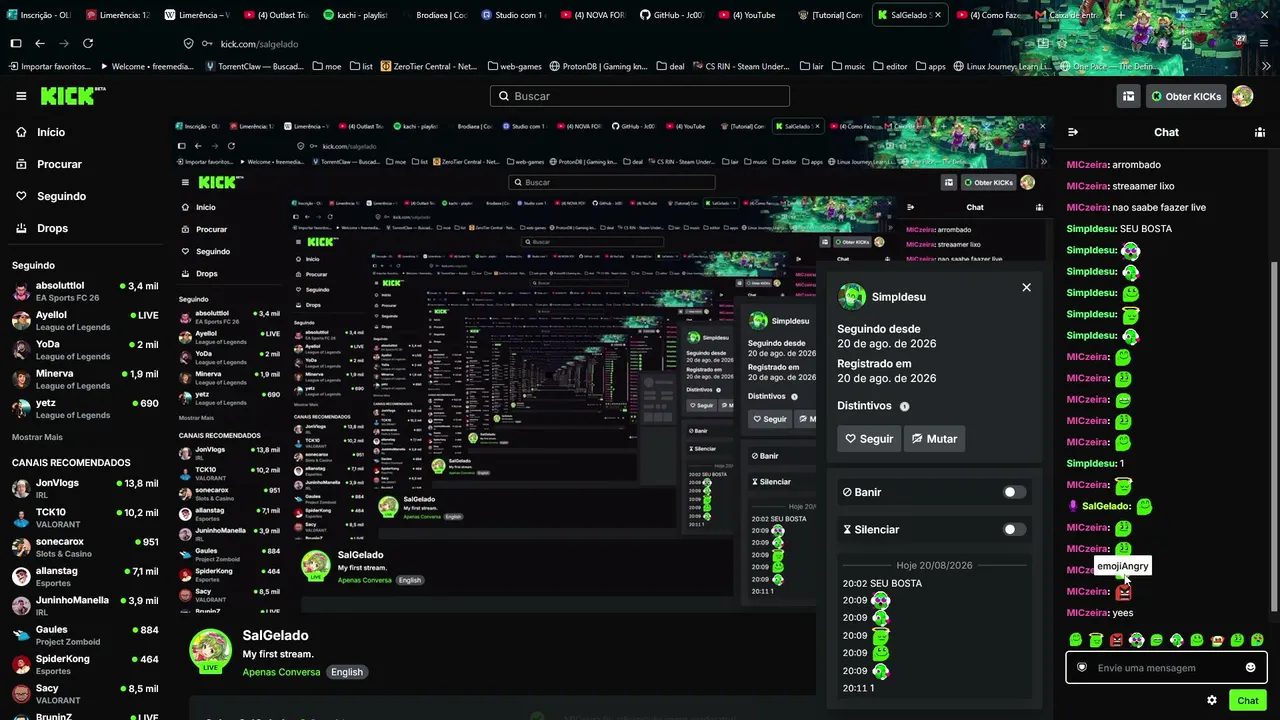The height and width of the screenshot is (720, 1280).
Task: Click the Buscar search field in Kick header
Action: (x=640, y=96)
